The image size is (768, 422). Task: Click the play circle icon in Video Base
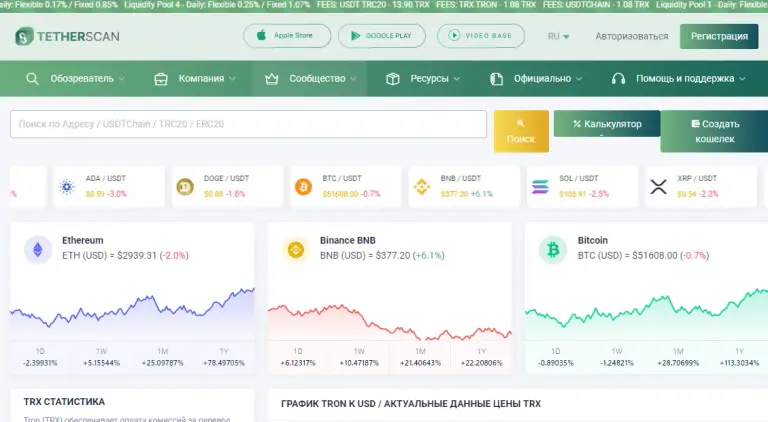tap(454, 35)
